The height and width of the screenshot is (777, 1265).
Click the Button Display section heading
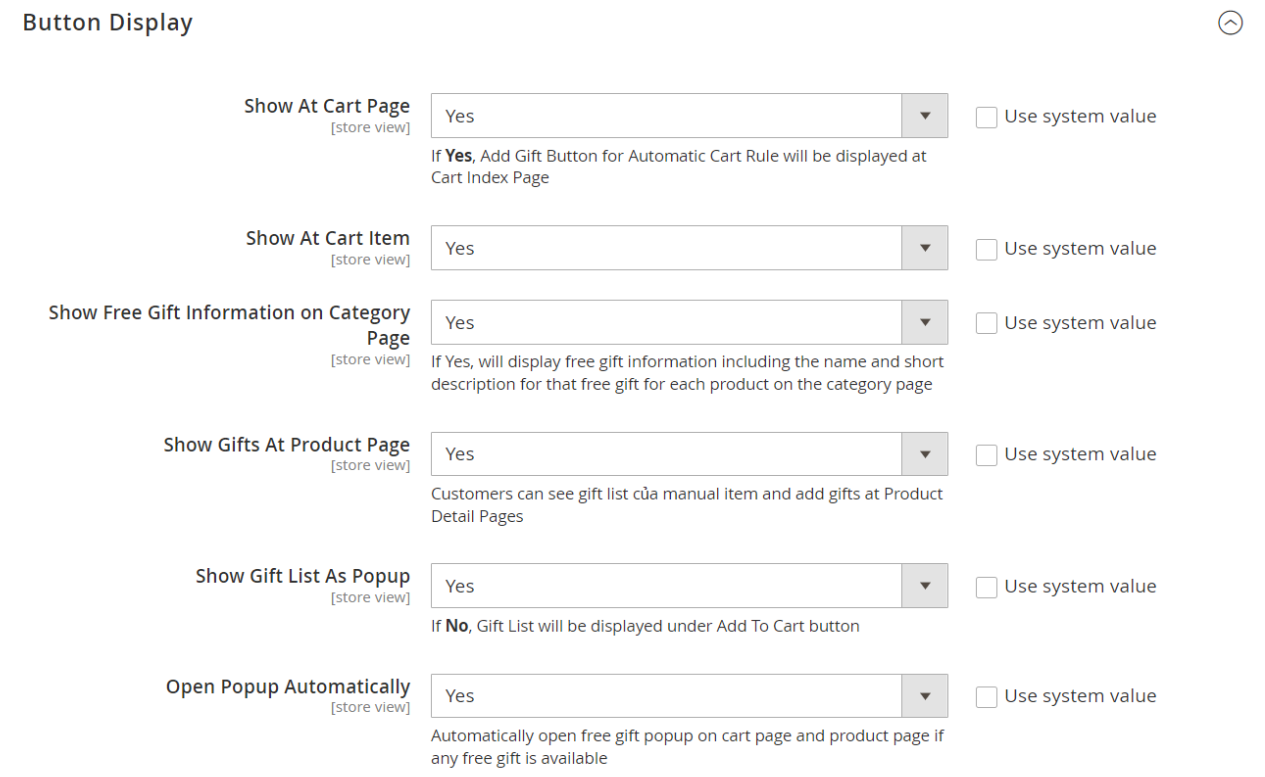click(108, 22)
